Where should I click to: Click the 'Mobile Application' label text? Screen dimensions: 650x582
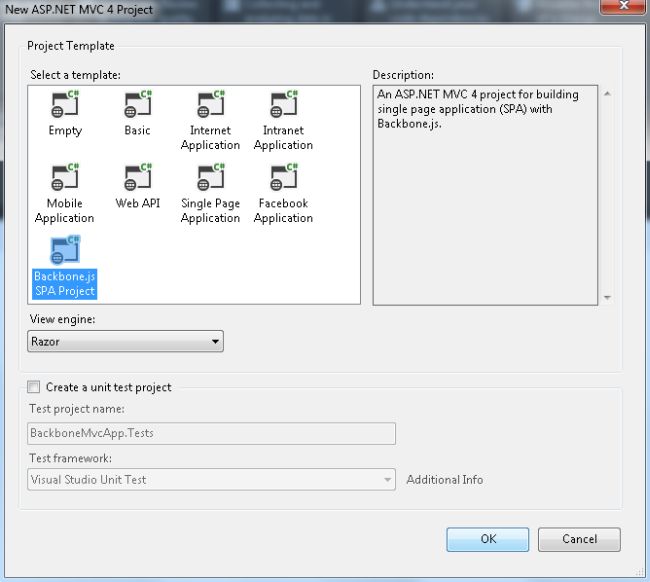(65, 211)
